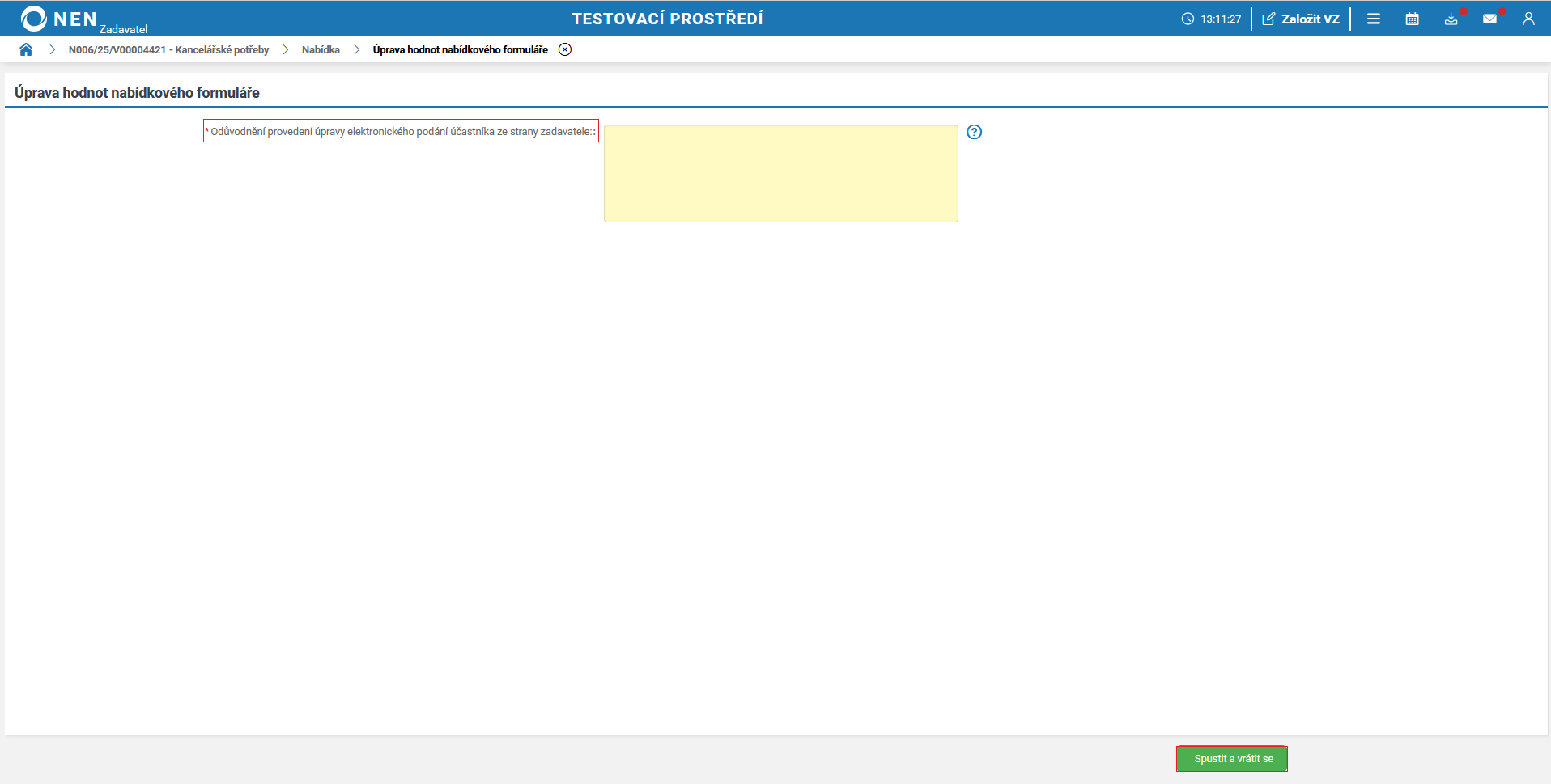Click breadcrumb chevron after home icon
The height and width of the screenshot is (784, 1551).
[x=52, y=49]
